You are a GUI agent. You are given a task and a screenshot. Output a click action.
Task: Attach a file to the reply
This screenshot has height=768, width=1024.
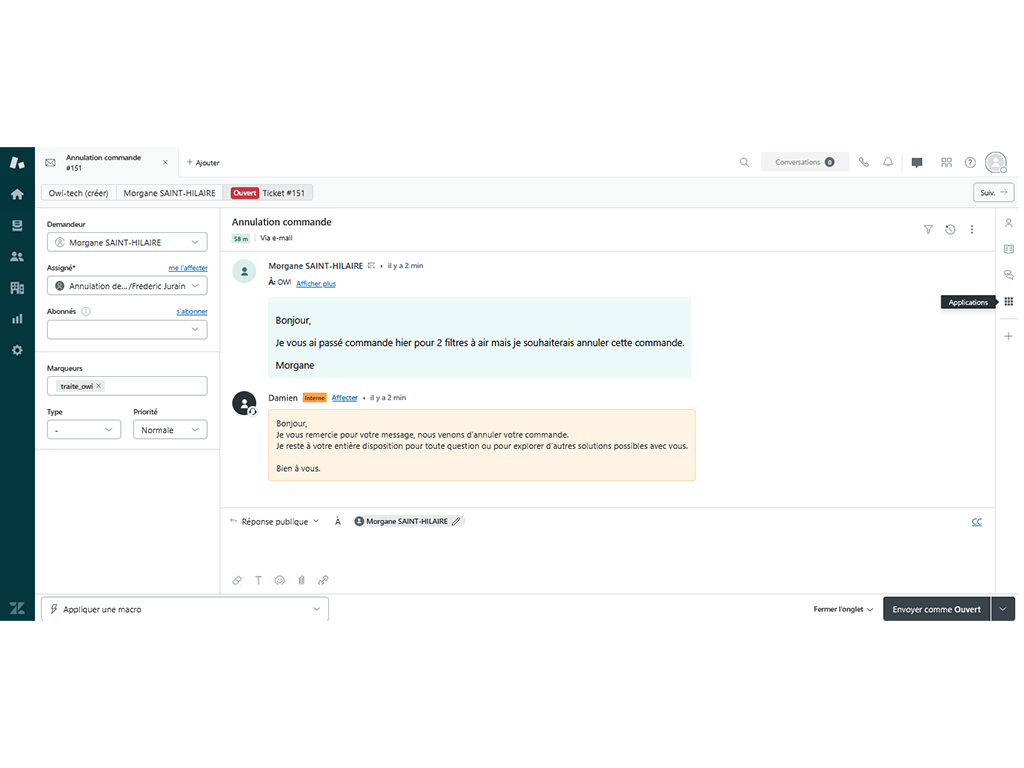[301, 580]
